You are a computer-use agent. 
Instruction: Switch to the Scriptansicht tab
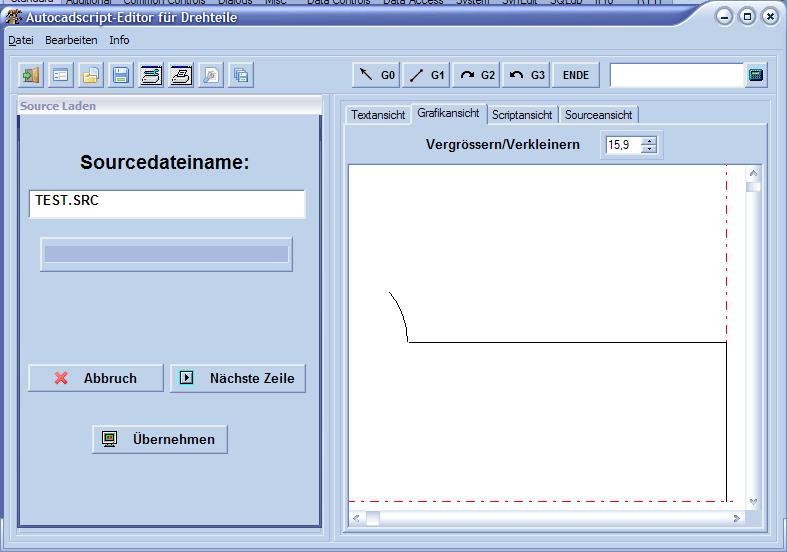(x=521, y=115)
